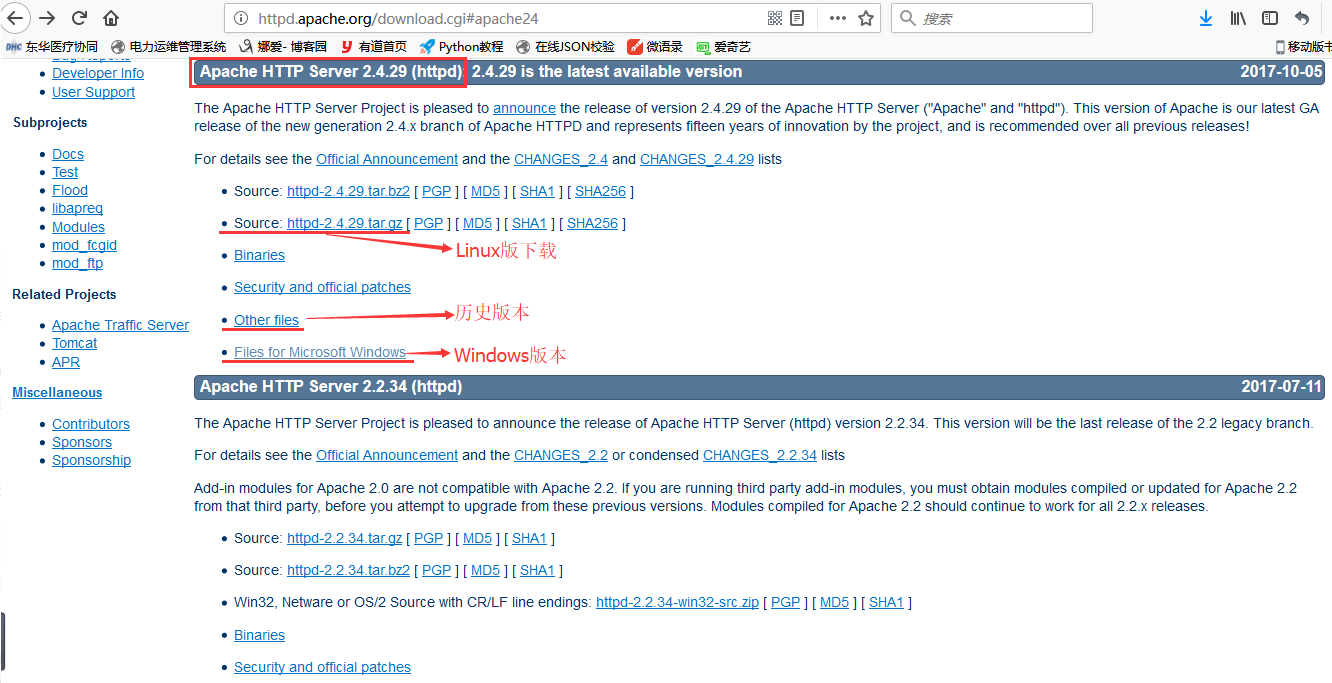Open 有道首页 bookmark
1332x683 pixels.
(374, 46)
